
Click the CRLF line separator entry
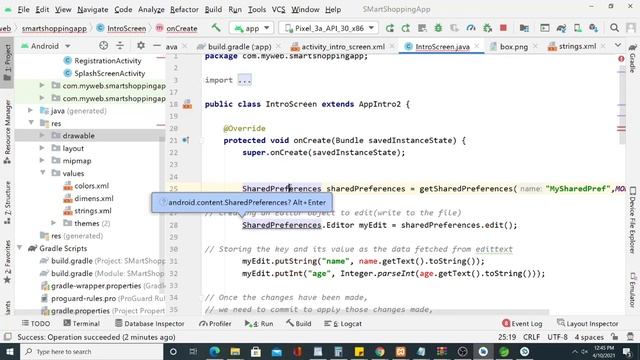[x=531, y=337]
